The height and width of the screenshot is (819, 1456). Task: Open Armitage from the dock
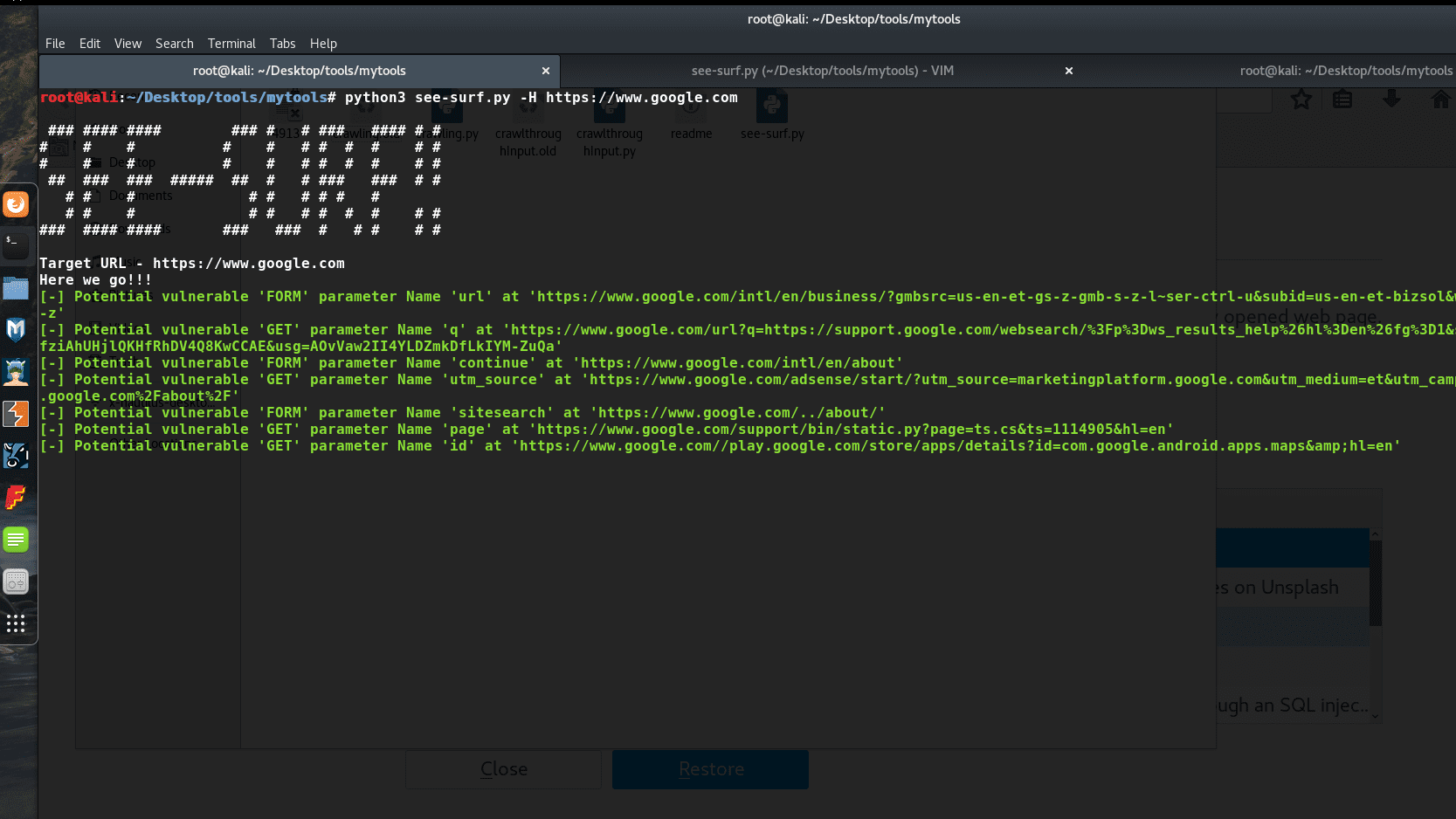[16, 372]
